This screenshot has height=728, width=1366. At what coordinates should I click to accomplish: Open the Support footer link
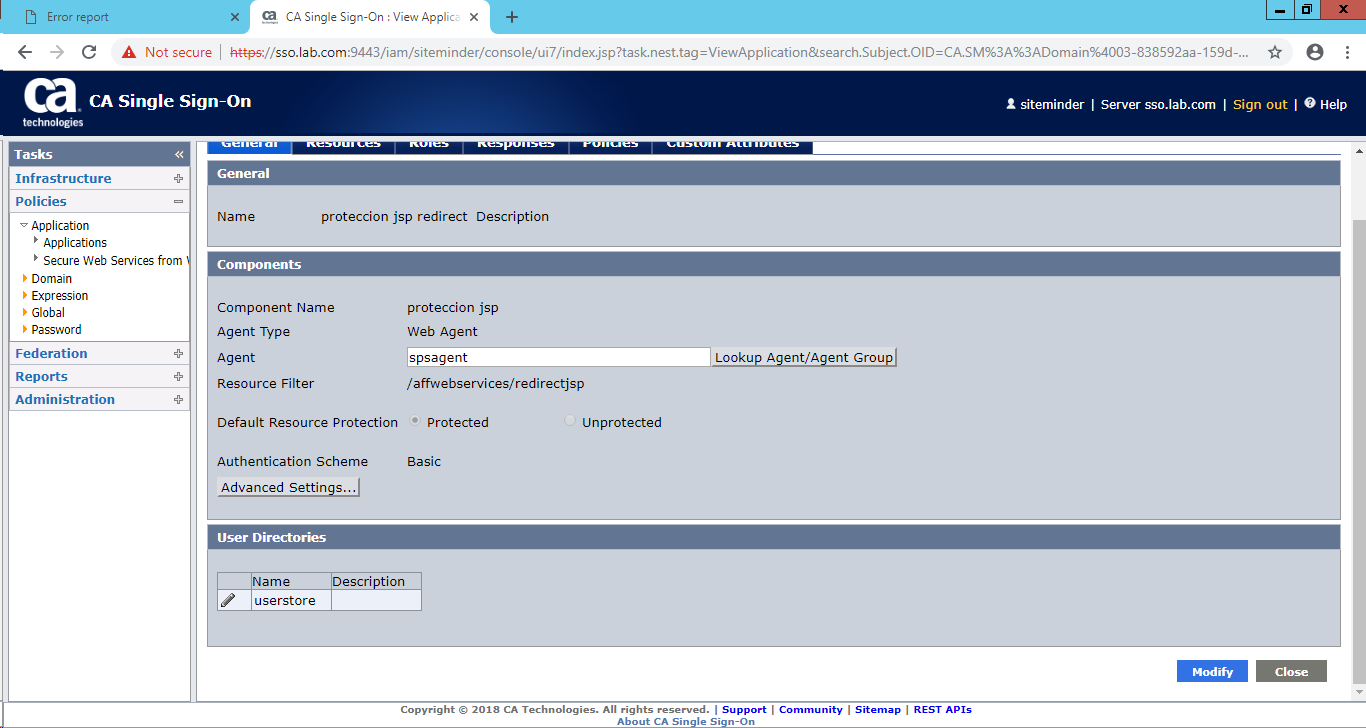click(744, 709)
